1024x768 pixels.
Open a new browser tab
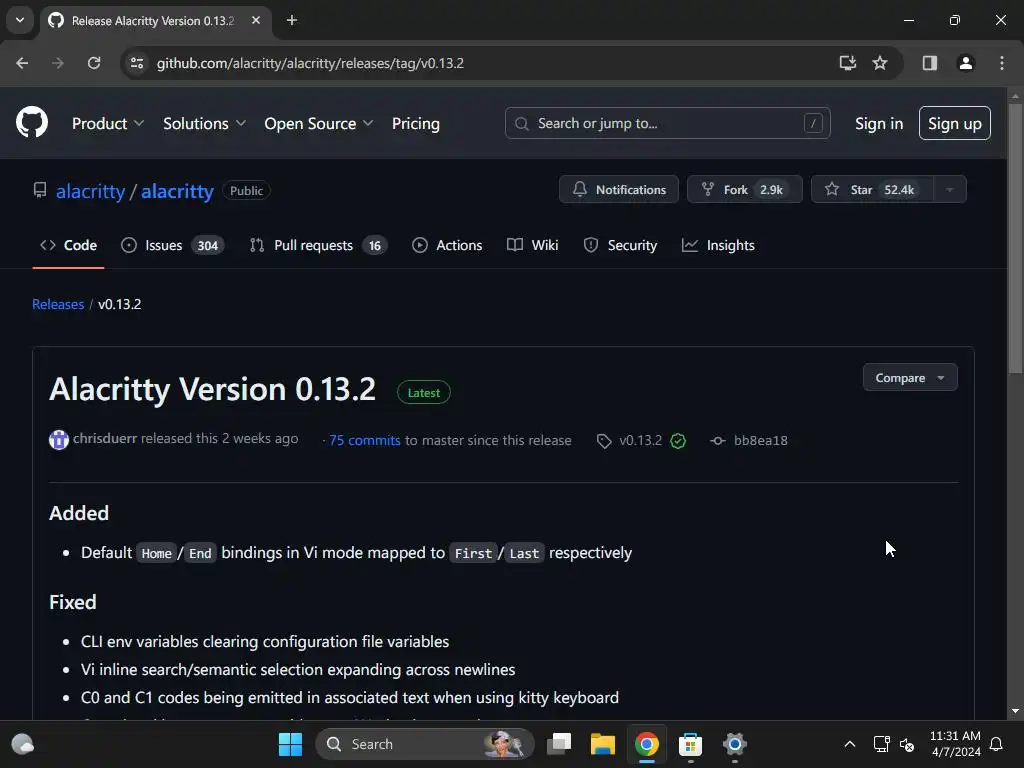click(x=292, y=20)
